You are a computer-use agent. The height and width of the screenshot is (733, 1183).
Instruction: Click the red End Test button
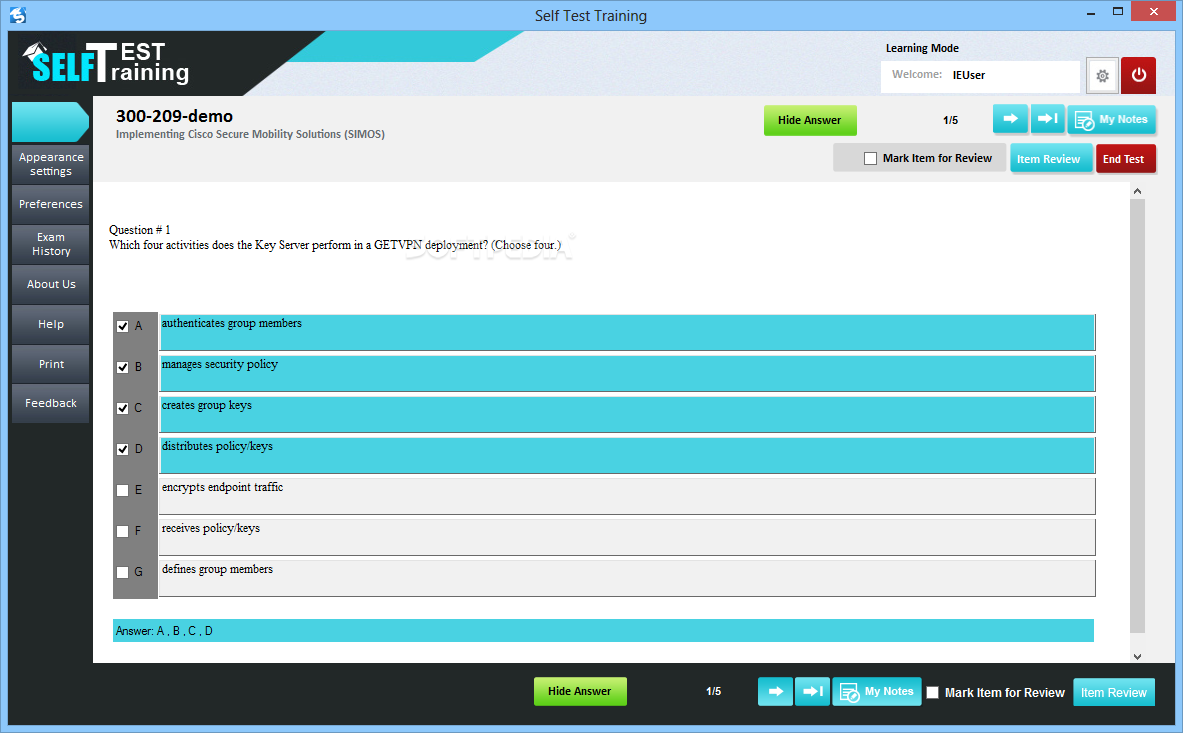[x=1124, y=158]
